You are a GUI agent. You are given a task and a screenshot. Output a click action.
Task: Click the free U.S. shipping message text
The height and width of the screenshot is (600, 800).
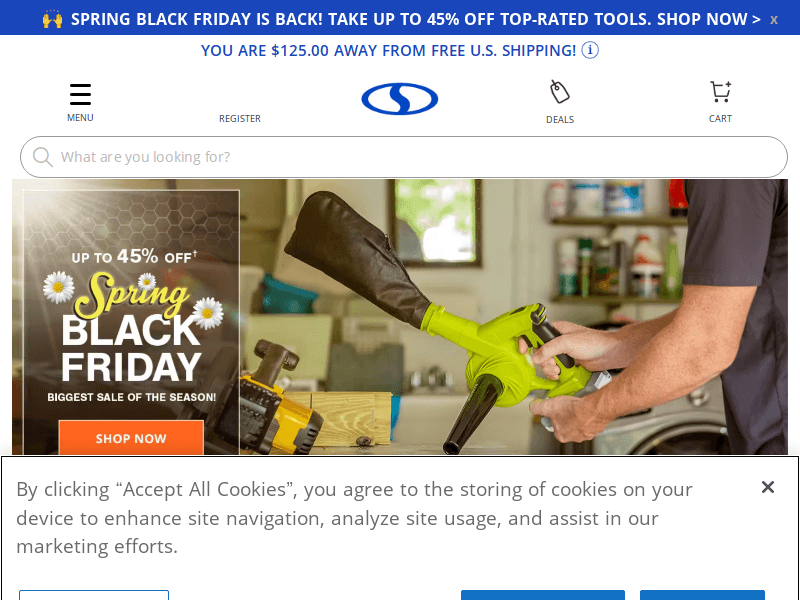coord(388,51)
